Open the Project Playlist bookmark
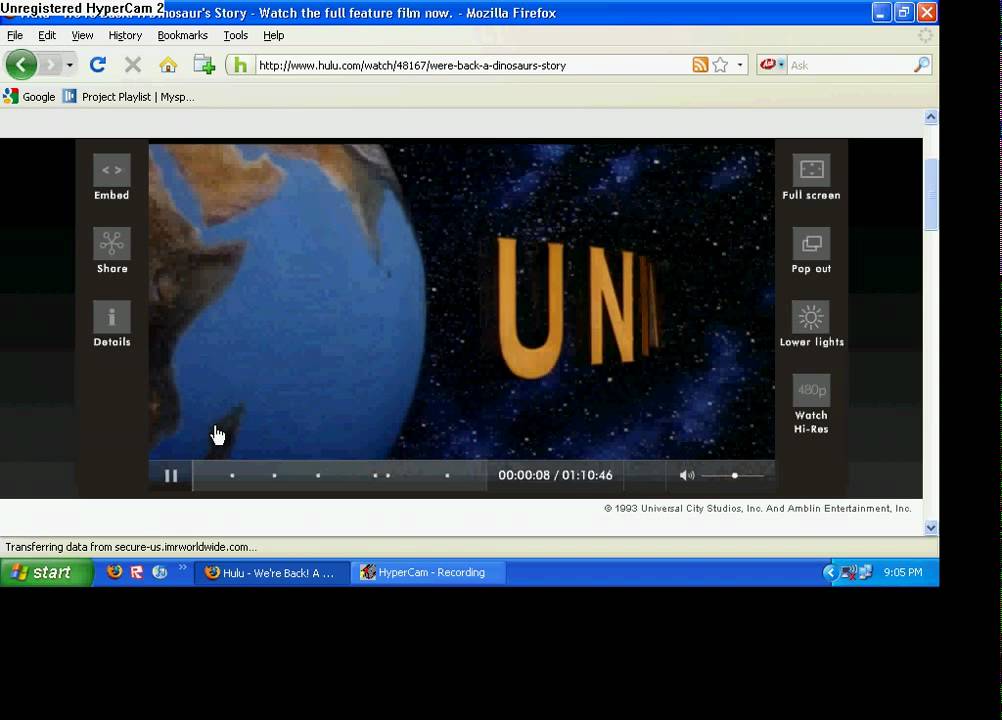Image resolution: width=1002 pixels, height=720 pixels. point(129,96)
